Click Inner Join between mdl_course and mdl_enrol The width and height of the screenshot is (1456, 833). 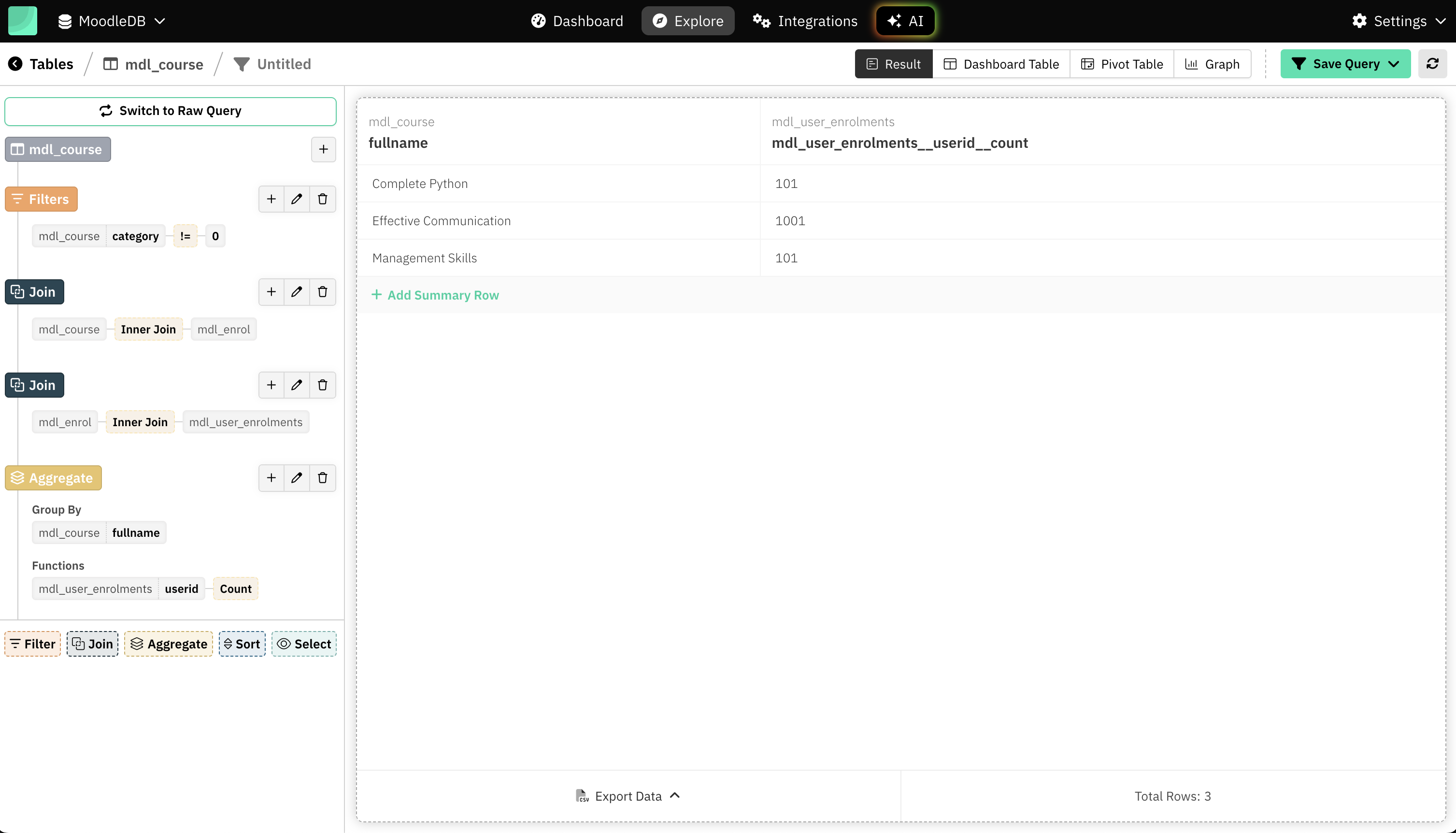(148, 329)
